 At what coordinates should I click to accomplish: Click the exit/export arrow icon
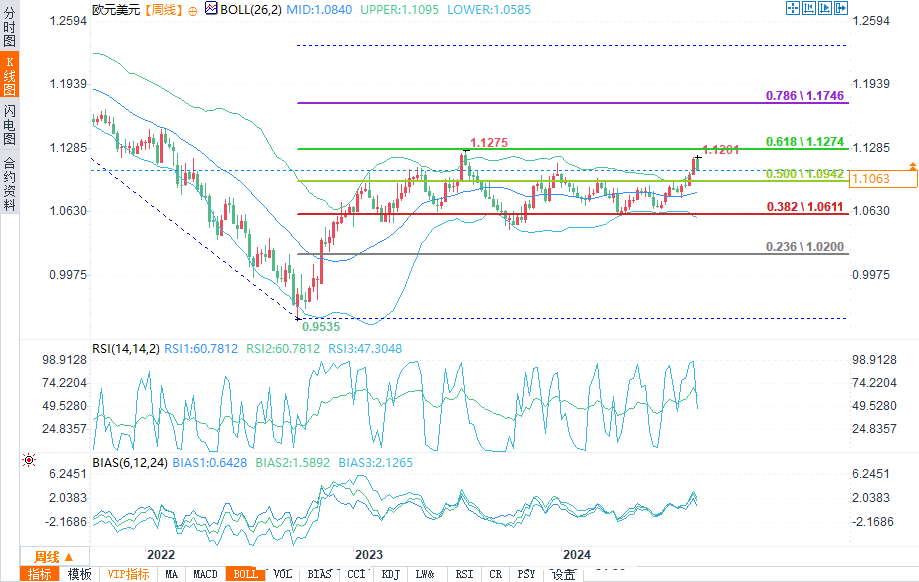tap(841, 8)
